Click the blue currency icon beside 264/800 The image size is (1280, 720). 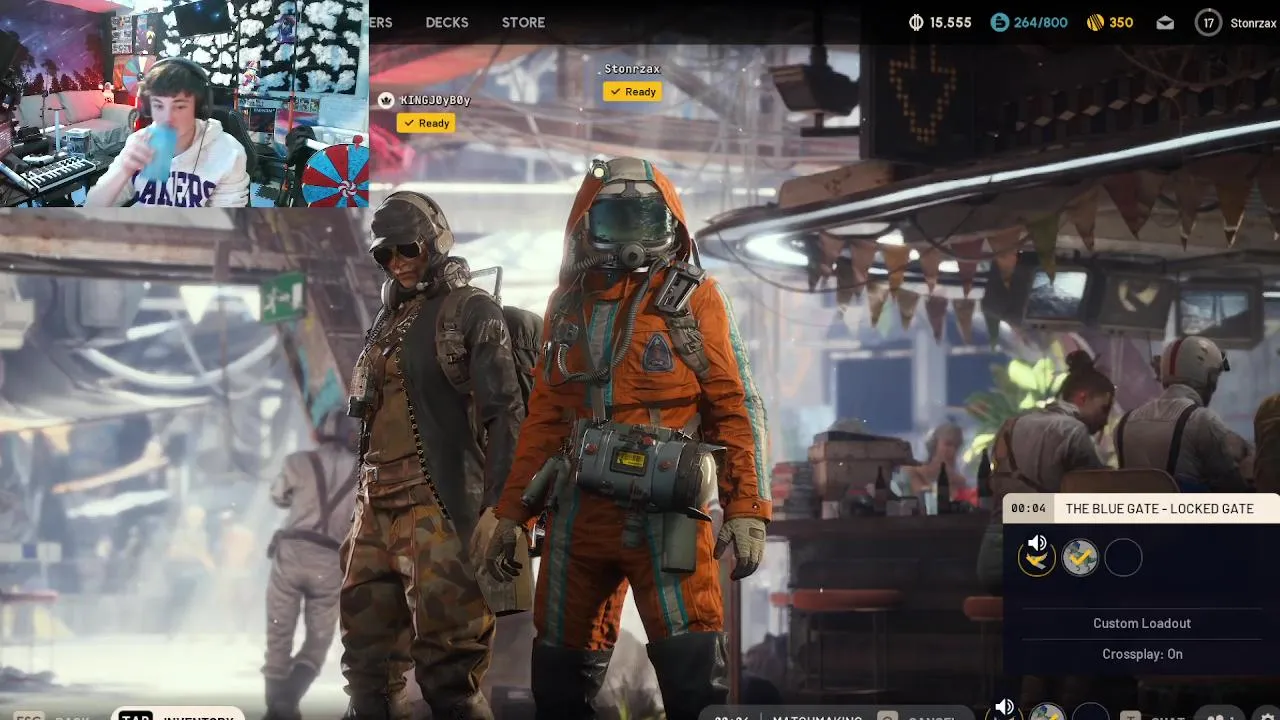999,22
